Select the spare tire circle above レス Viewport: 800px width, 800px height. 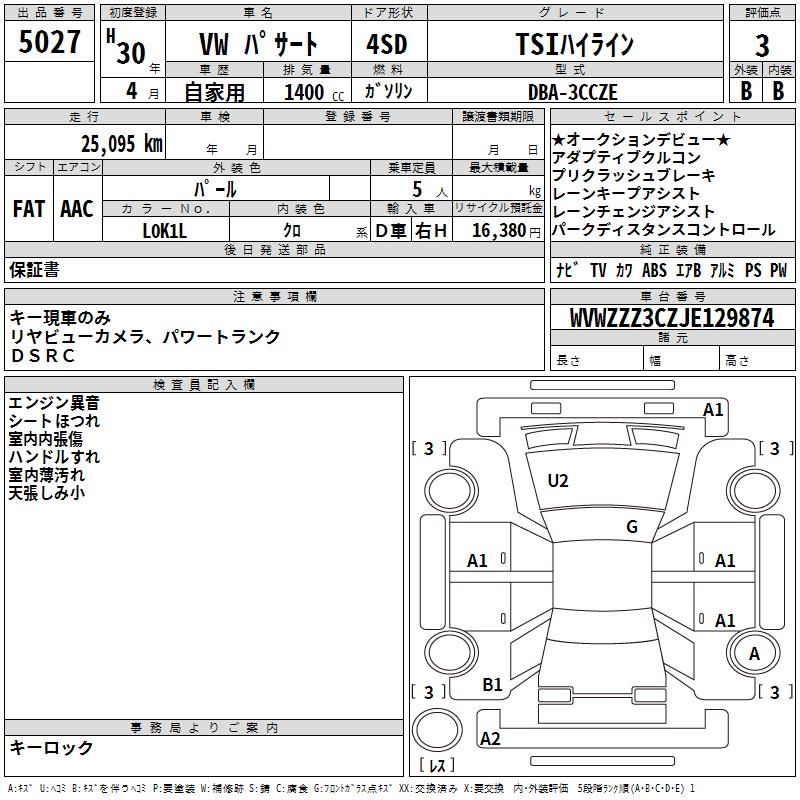click(x=437, y=730)
